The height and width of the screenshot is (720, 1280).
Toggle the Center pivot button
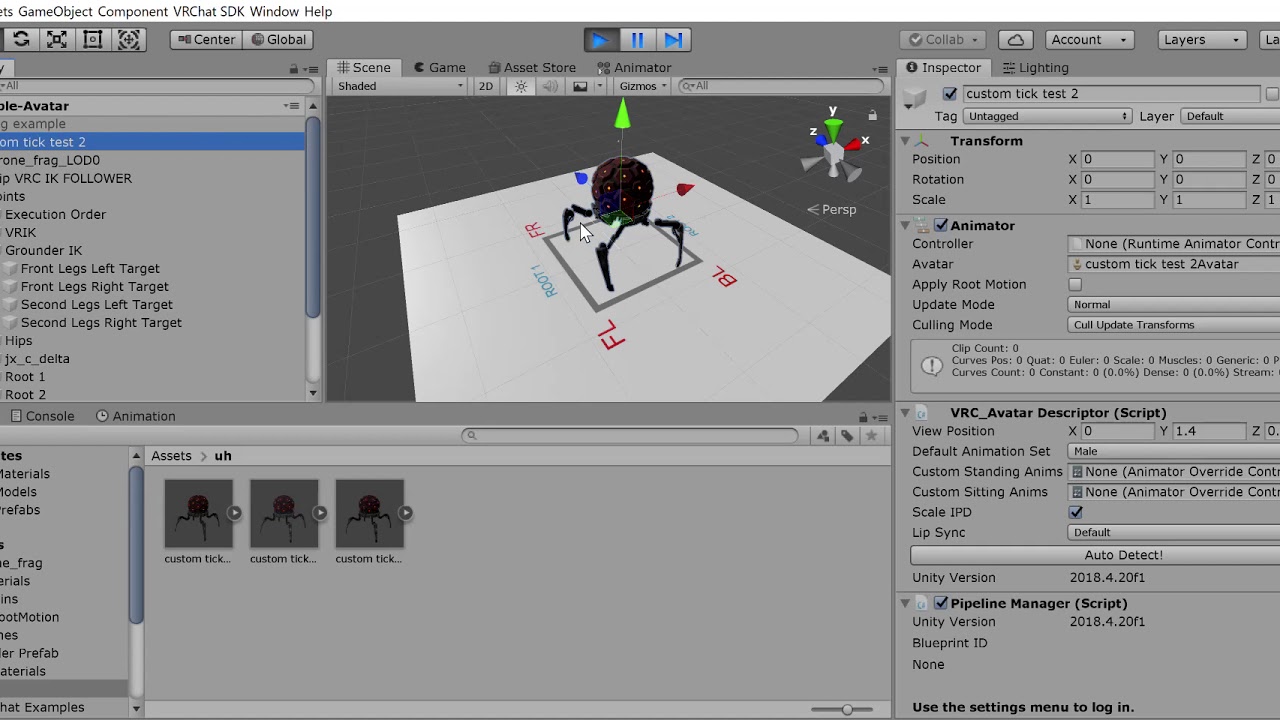205,40
